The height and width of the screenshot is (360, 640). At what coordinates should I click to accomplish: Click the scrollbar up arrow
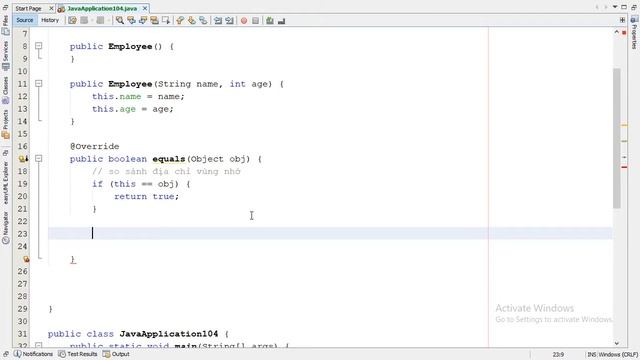click(x=616, y=32)
